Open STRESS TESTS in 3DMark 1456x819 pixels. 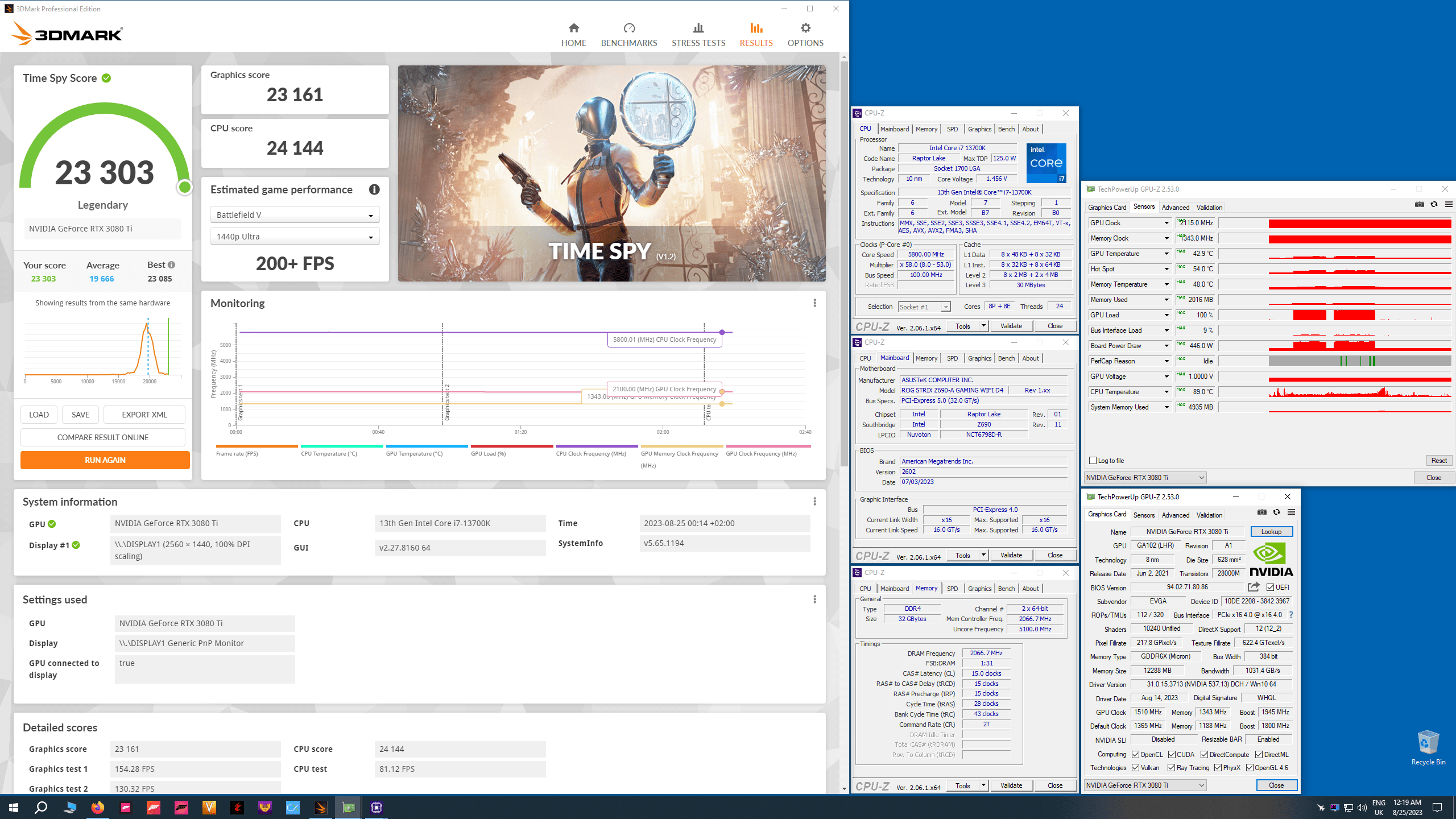(x=698, y=35)
